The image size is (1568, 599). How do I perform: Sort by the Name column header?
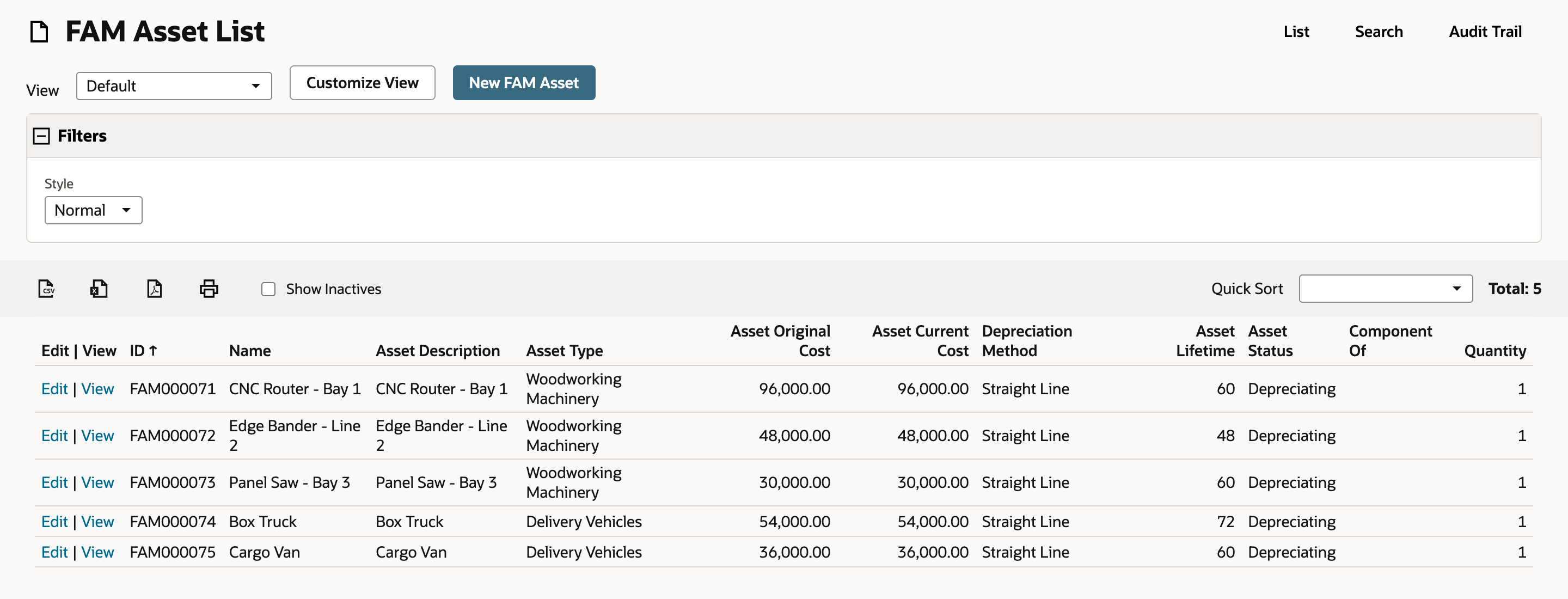(x=249, y=351)
